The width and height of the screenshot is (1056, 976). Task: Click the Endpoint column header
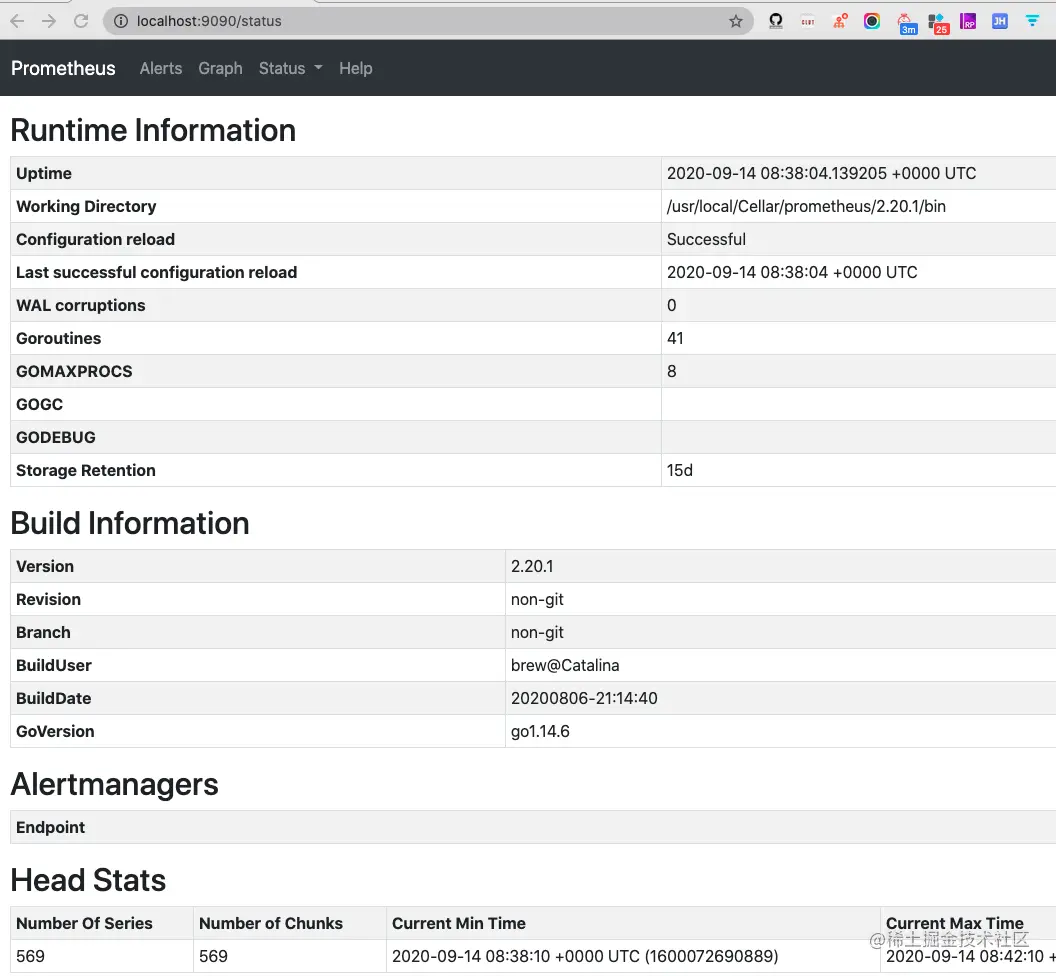coord(51,827)
